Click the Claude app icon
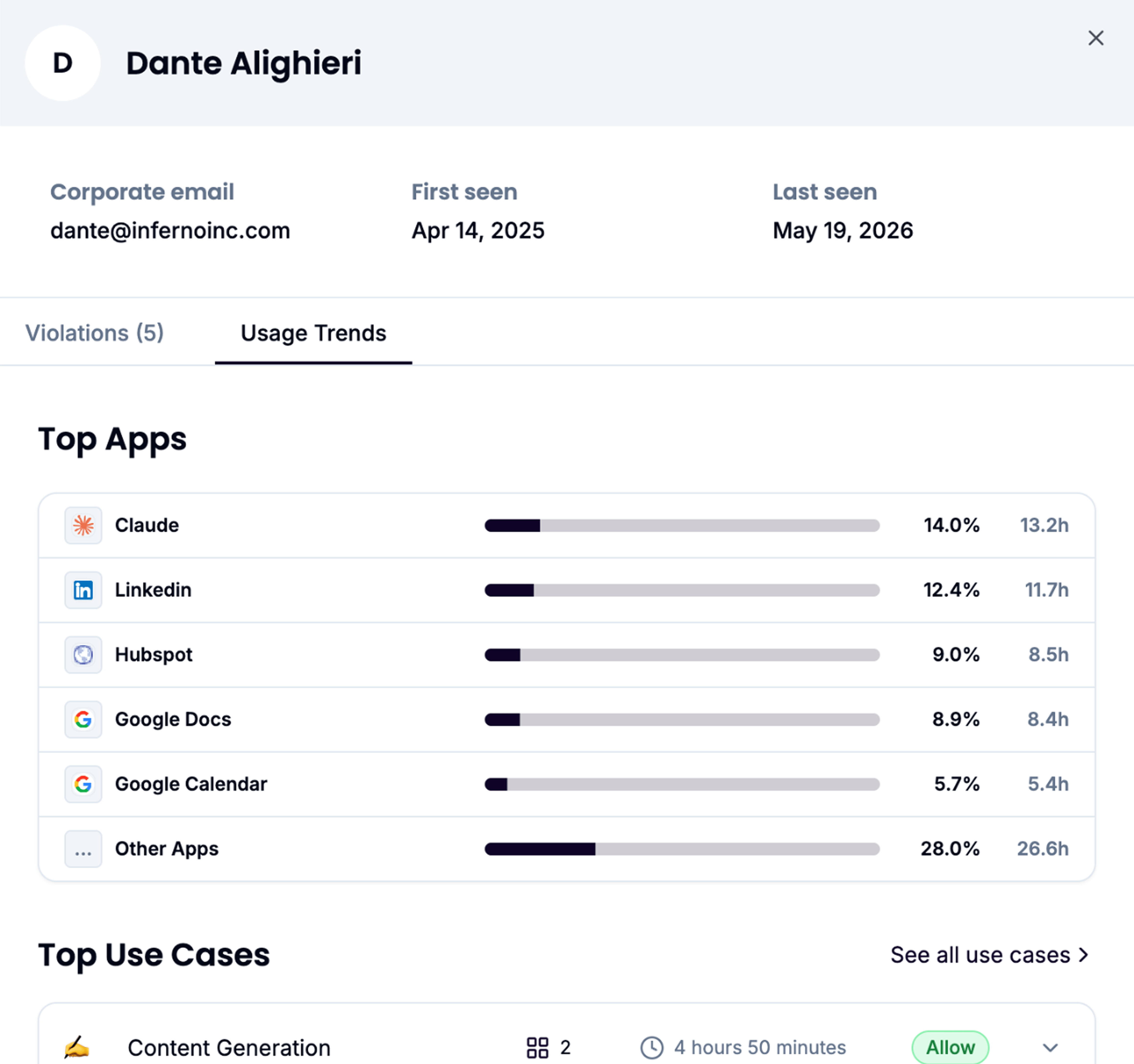Image resolution: width=1134 pixels, height=1064 pixels. point(83,525)
